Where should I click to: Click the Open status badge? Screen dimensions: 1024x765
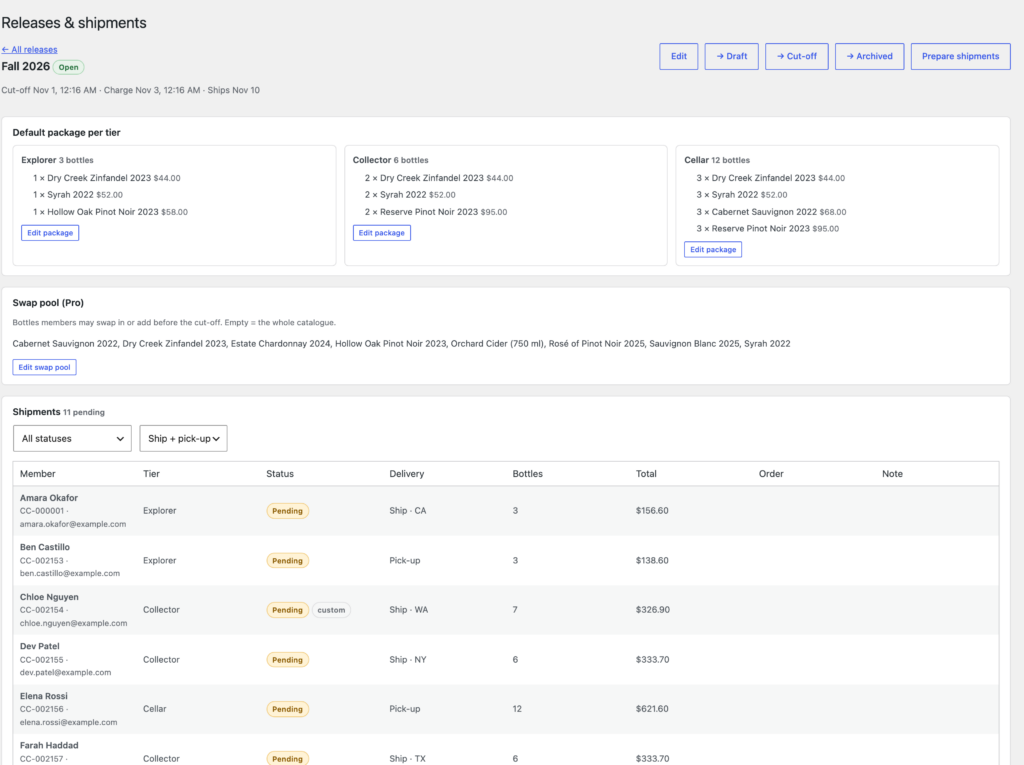[x=69, y=67]
